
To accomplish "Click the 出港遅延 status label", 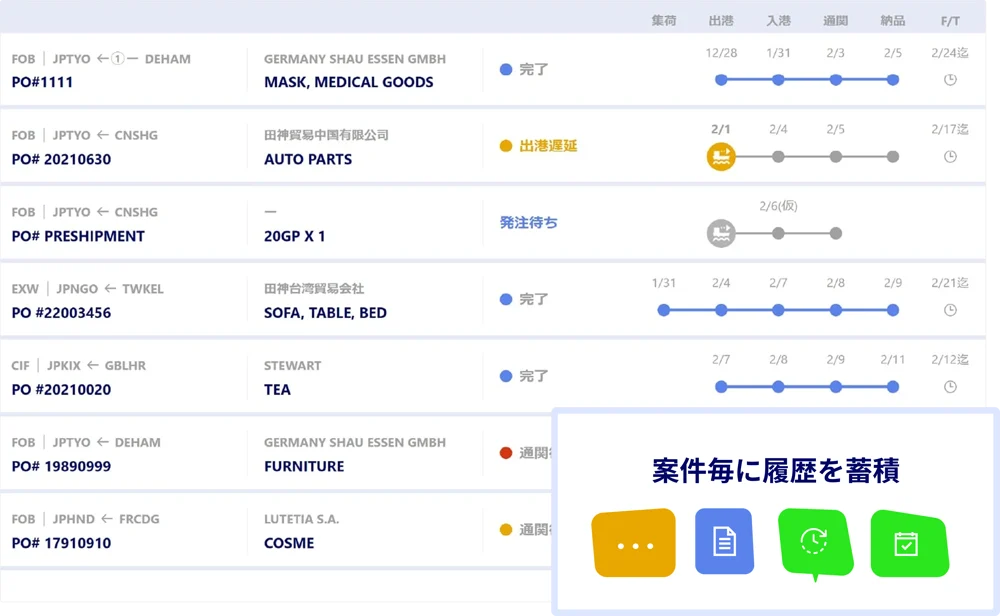I will (x=548, y=146).
